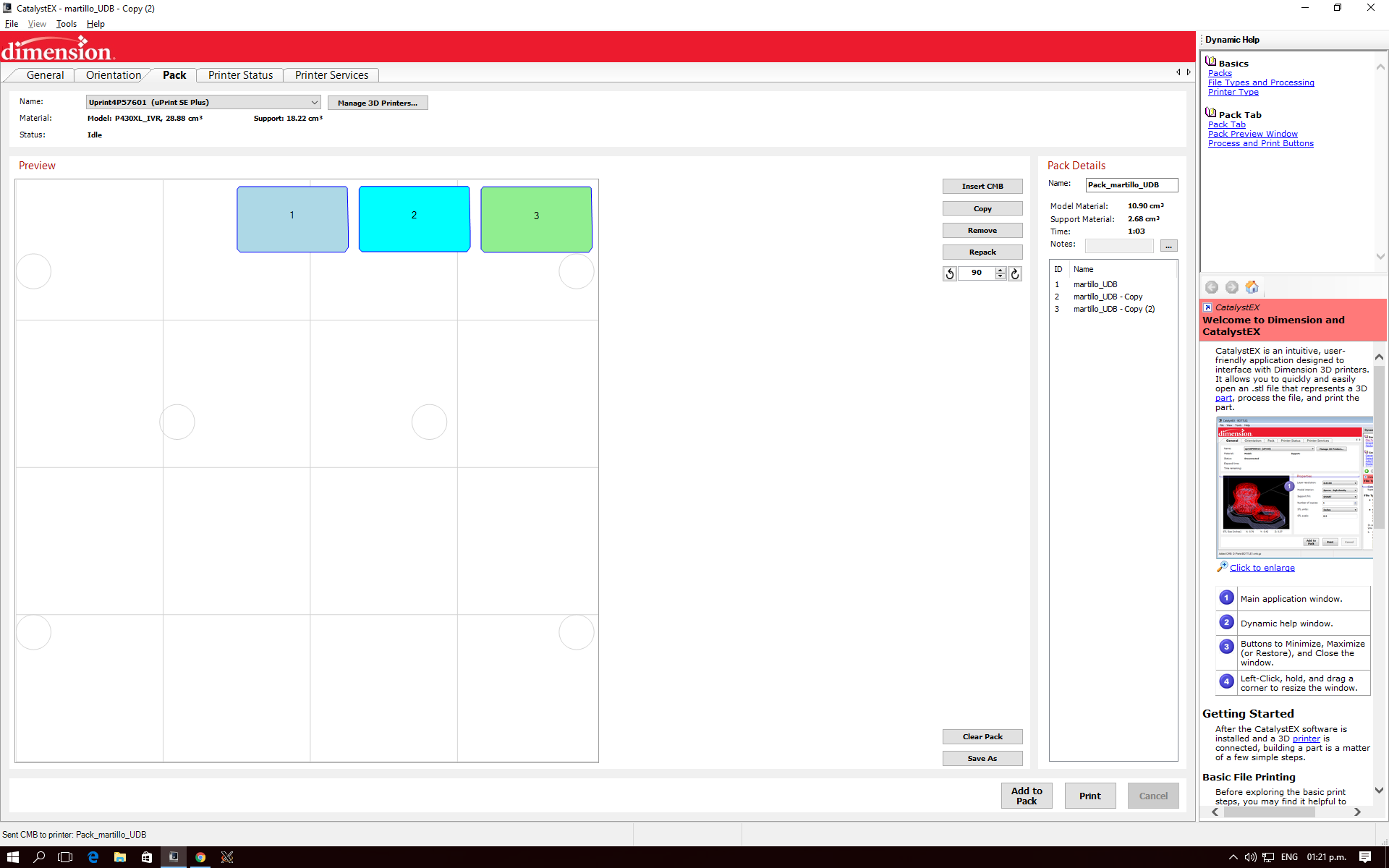
Task: Select the Pack tab
Action: pos(174,75)
